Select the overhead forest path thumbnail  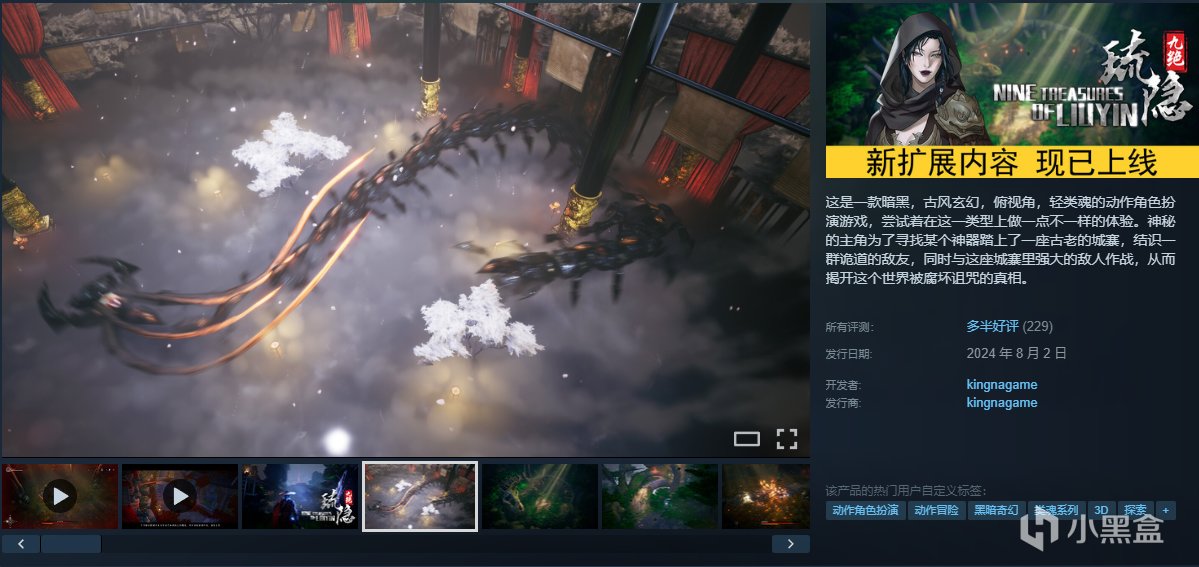(660, 496)
